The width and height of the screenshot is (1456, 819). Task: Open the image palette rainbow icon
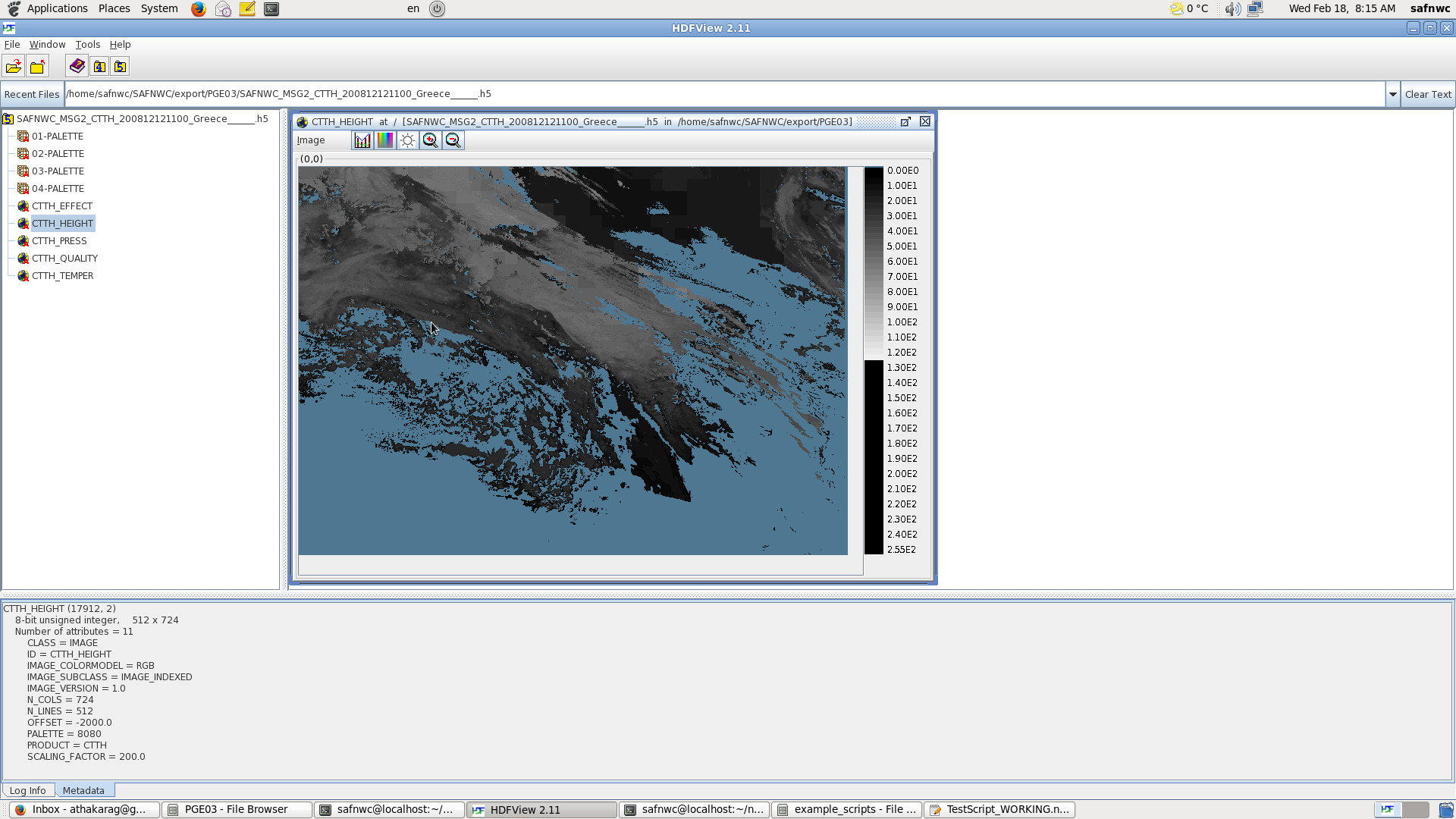coord(385,140)
